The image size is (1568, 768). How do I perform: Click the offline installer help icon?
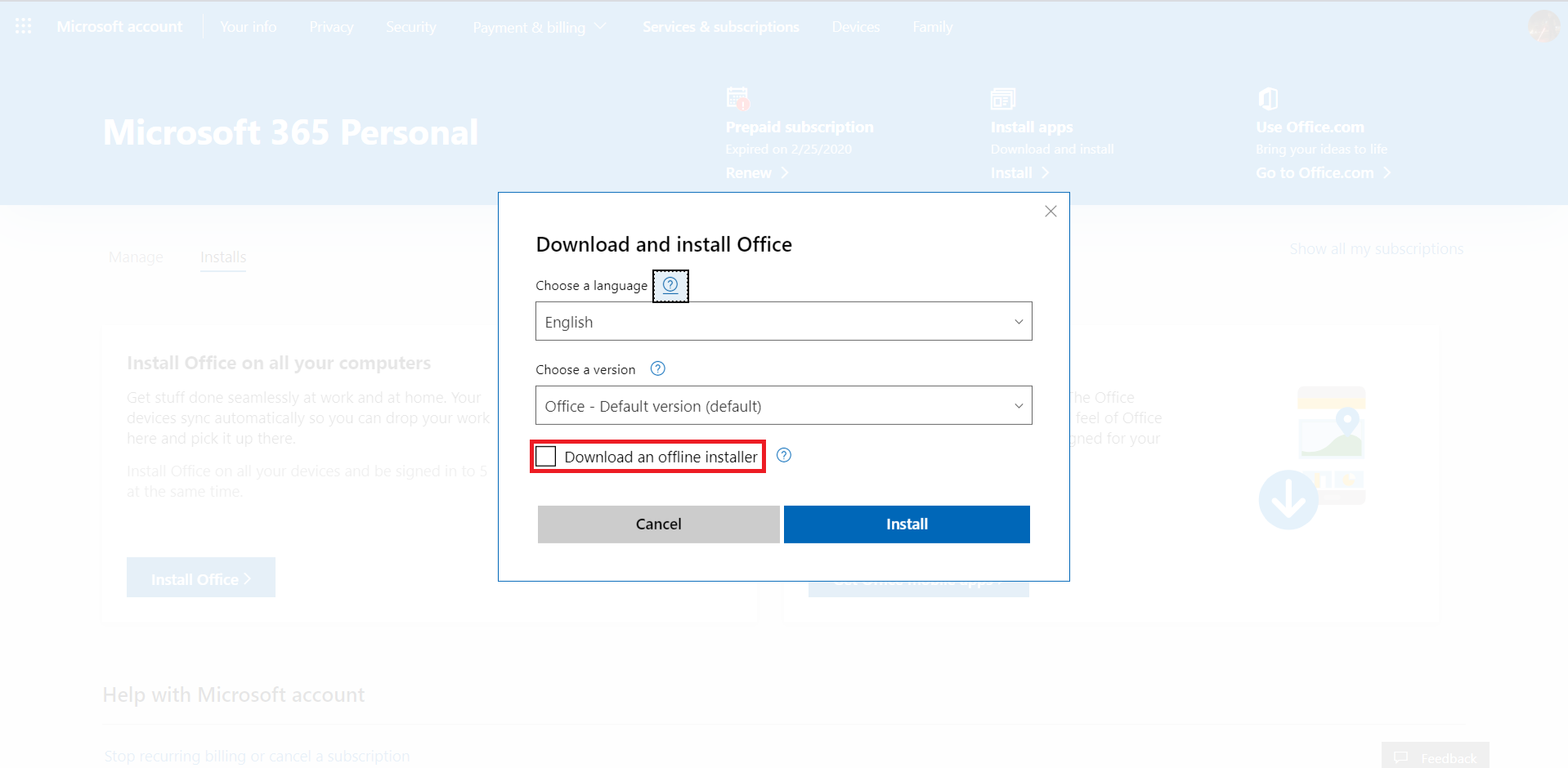coord(783,456)
